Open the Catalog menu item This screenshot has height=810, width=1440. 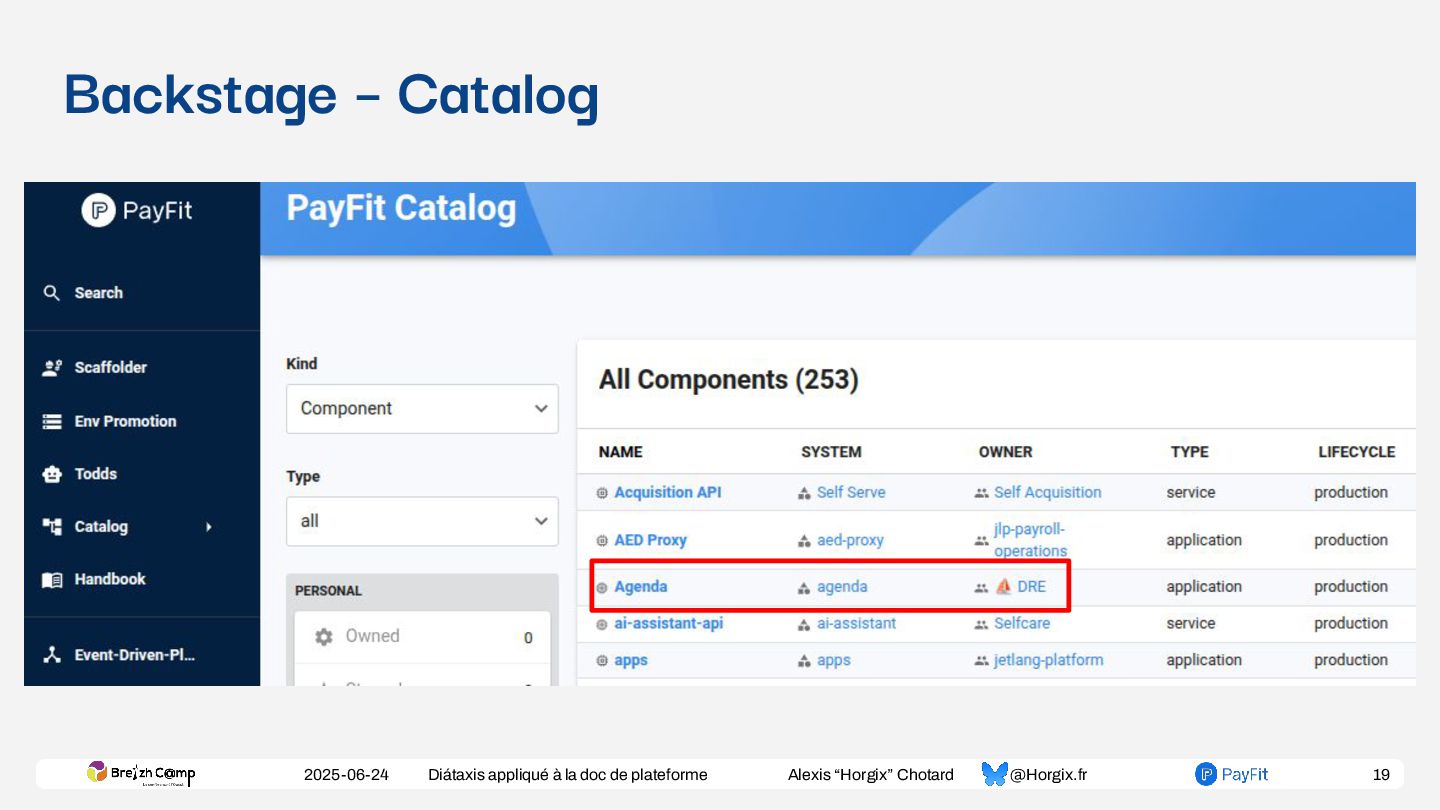pos(101,526)
